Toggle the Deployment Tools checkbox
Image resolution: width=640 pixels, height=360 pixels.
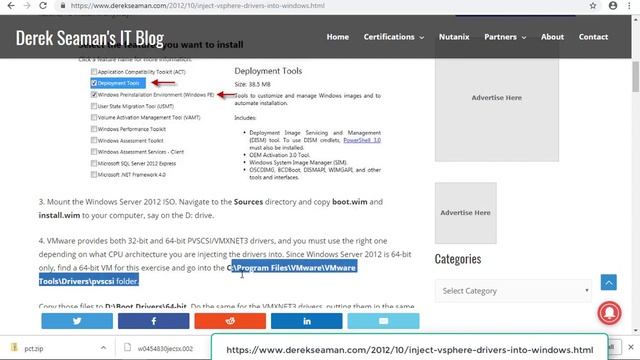[94, 83]
